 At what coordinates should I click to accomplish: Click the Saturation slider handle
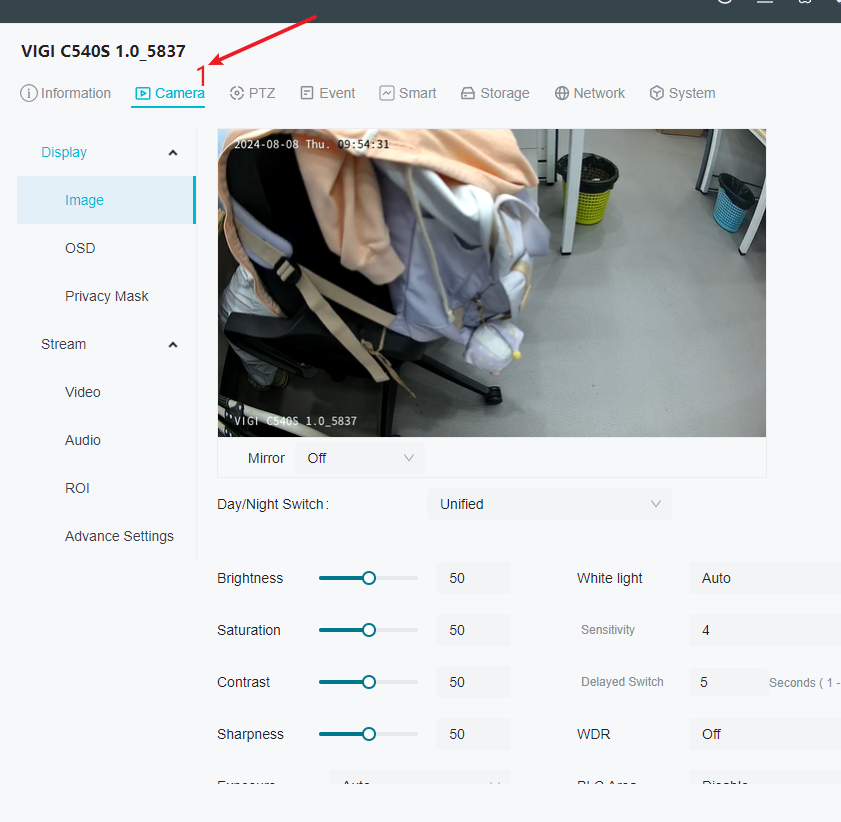point(368,630)
